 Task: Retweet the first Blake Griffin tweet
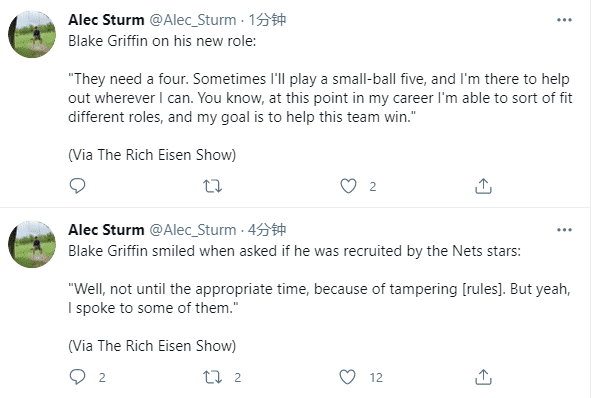pyautogui.click(x=213, y=186)
